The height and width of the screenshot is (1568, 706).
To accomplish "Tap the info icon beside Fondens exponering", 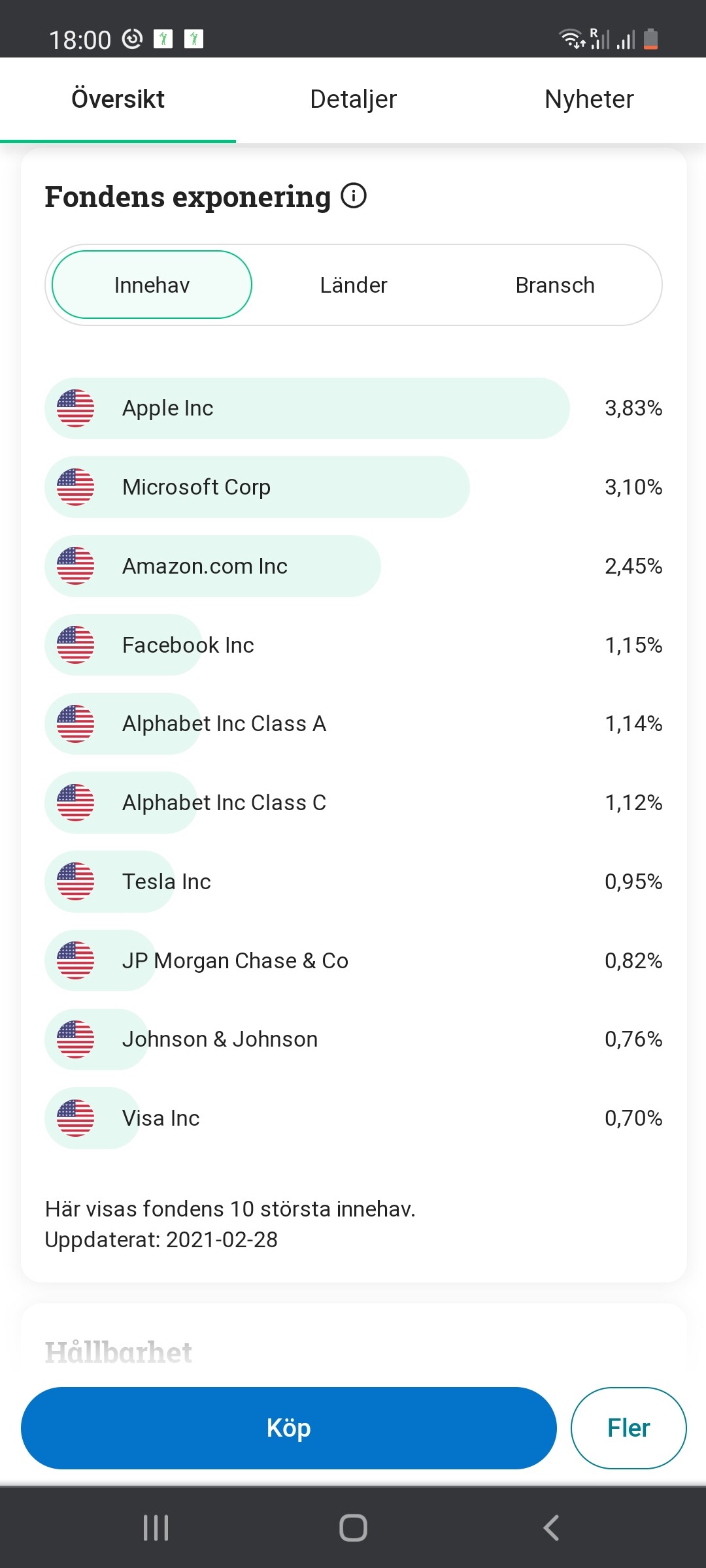I will 354,196.
